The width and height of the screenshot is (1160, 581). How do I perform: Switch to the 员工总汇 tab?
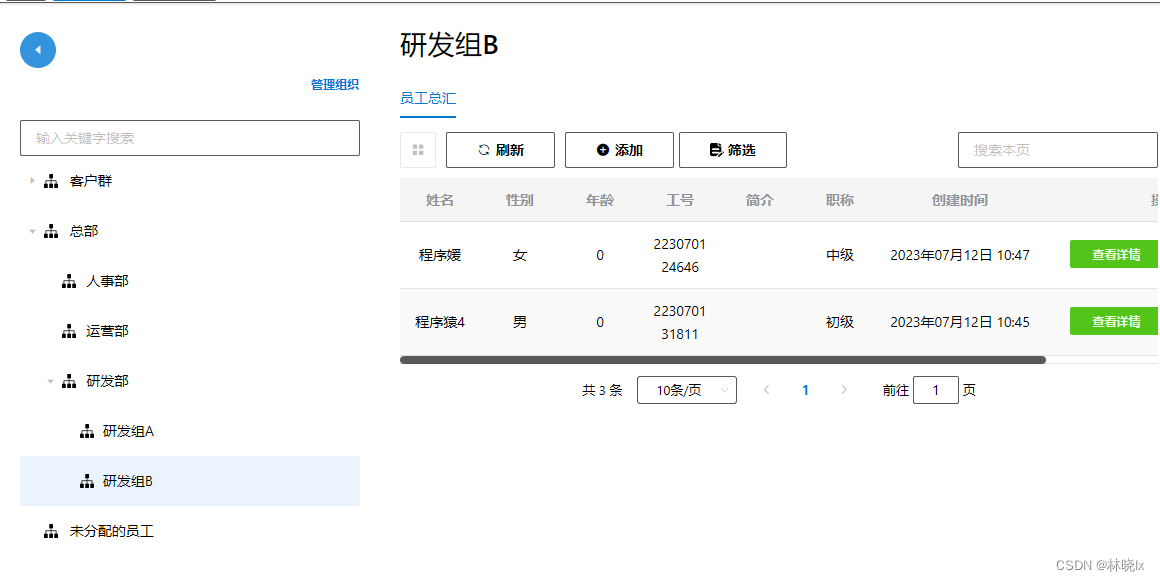pos(428,98)
